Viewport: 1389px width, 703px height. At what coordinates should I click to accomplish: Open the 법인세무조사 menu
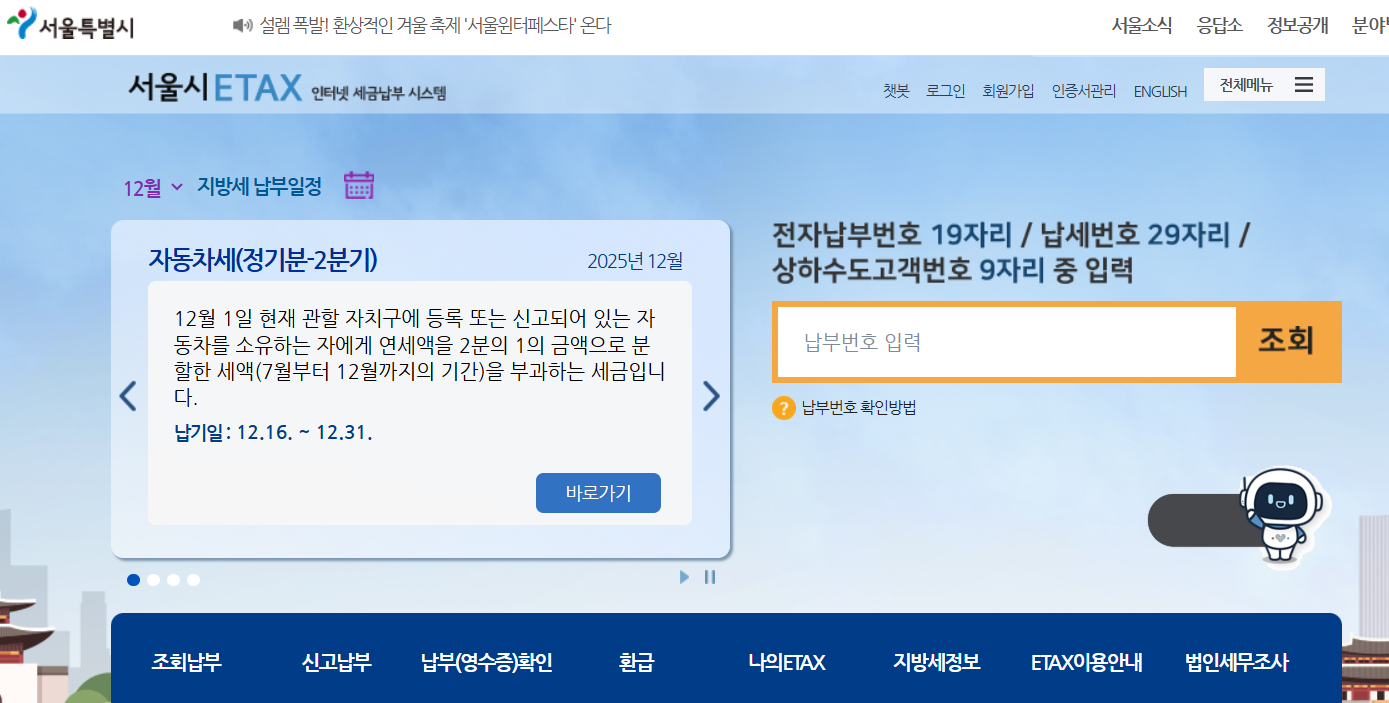click(1237, 662)
